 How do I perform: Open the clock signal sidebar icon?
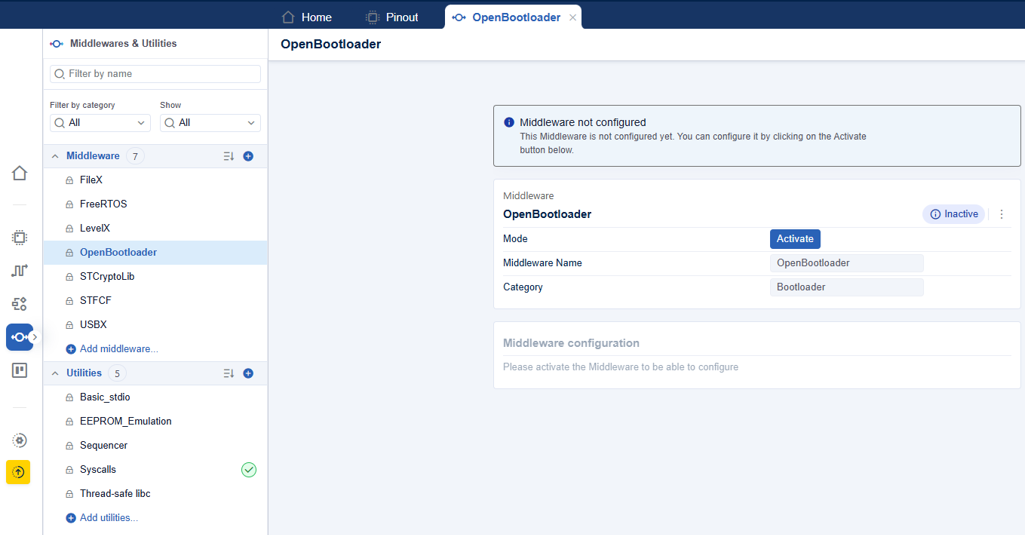(20, 270)
